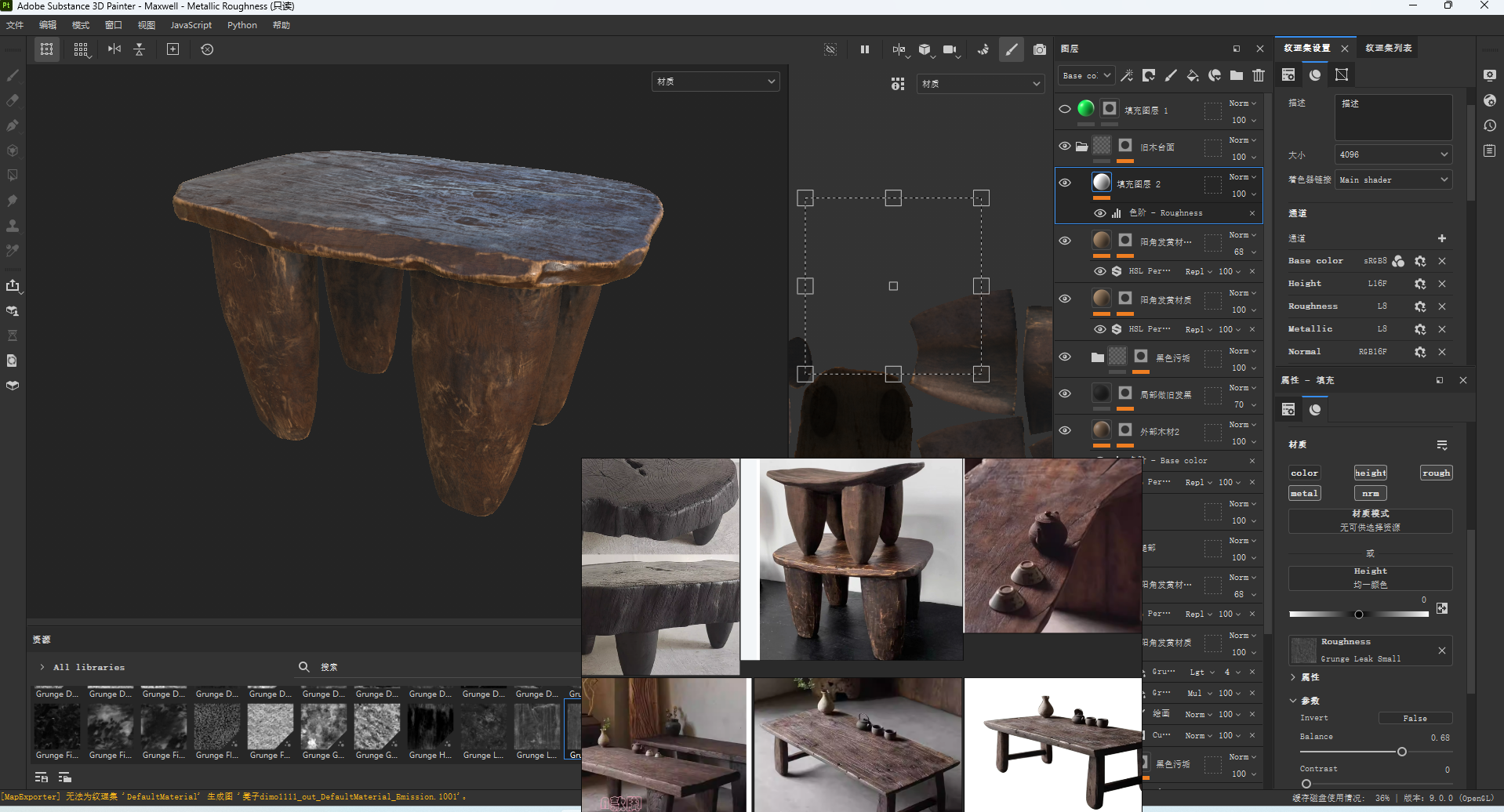This screenshot has height=812, width=1504.
Task: Toggle the metal channel button
Action: click(1305, 493)
